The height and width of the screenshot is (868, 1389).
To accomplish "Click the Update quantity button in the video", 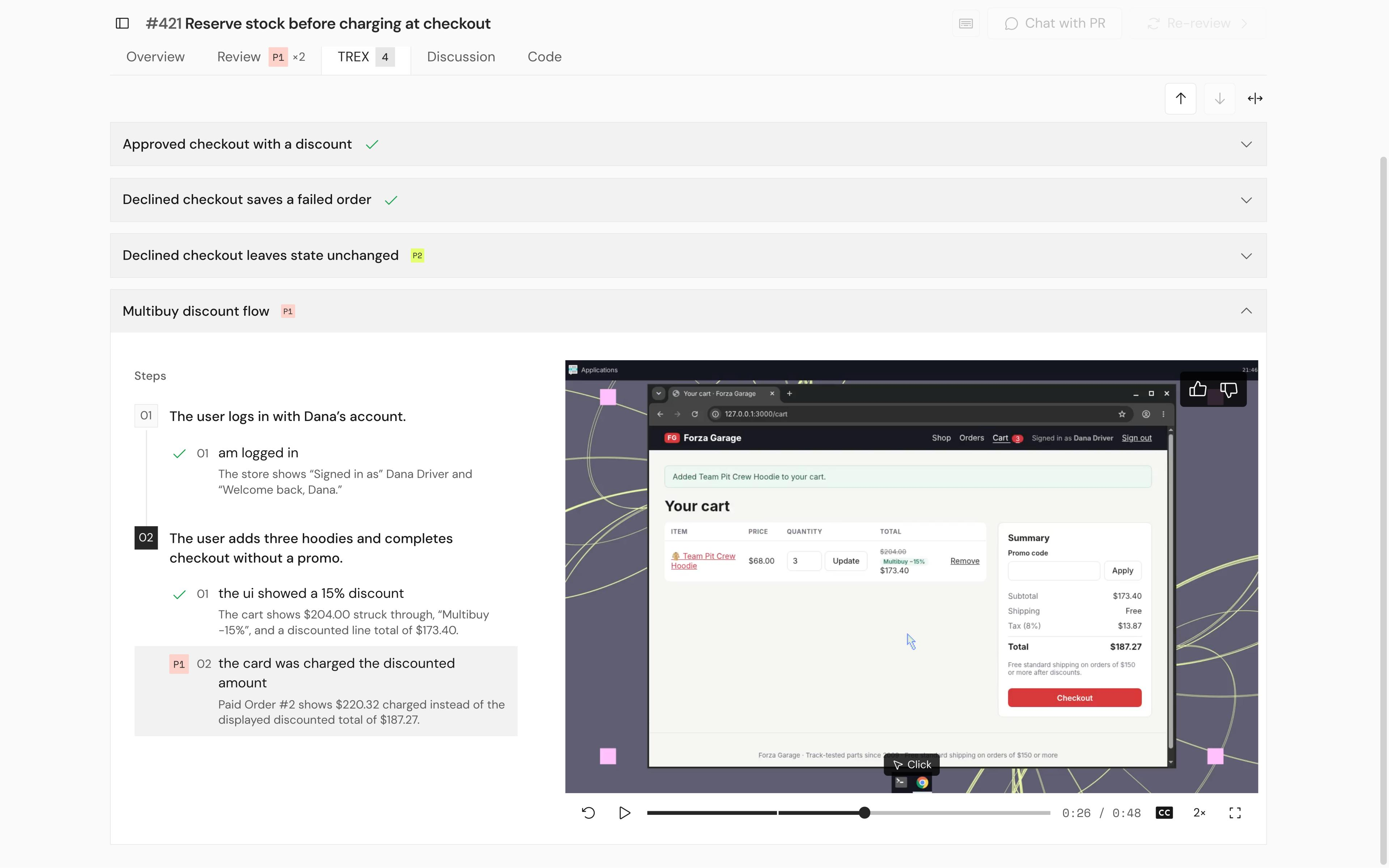I will [x=845, y=561].
